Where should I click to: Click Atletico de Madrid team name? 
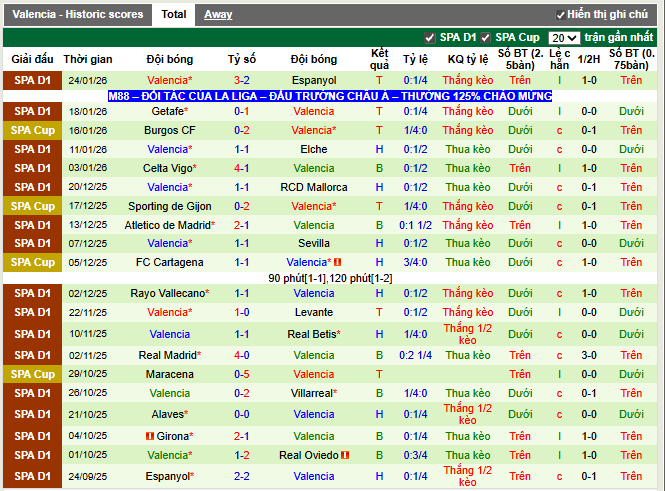(170, 225)
